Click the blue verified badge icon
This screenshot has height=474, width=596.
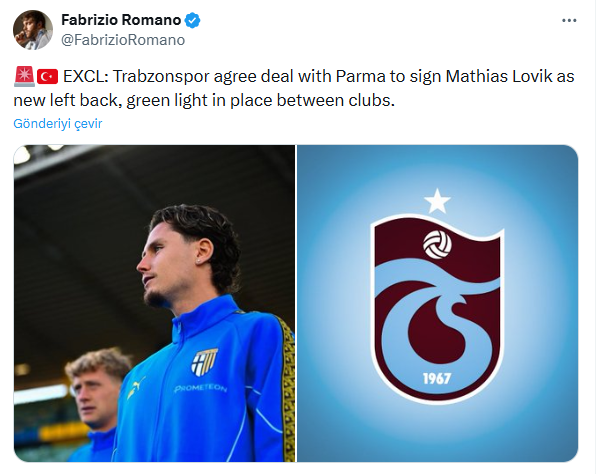193,21
